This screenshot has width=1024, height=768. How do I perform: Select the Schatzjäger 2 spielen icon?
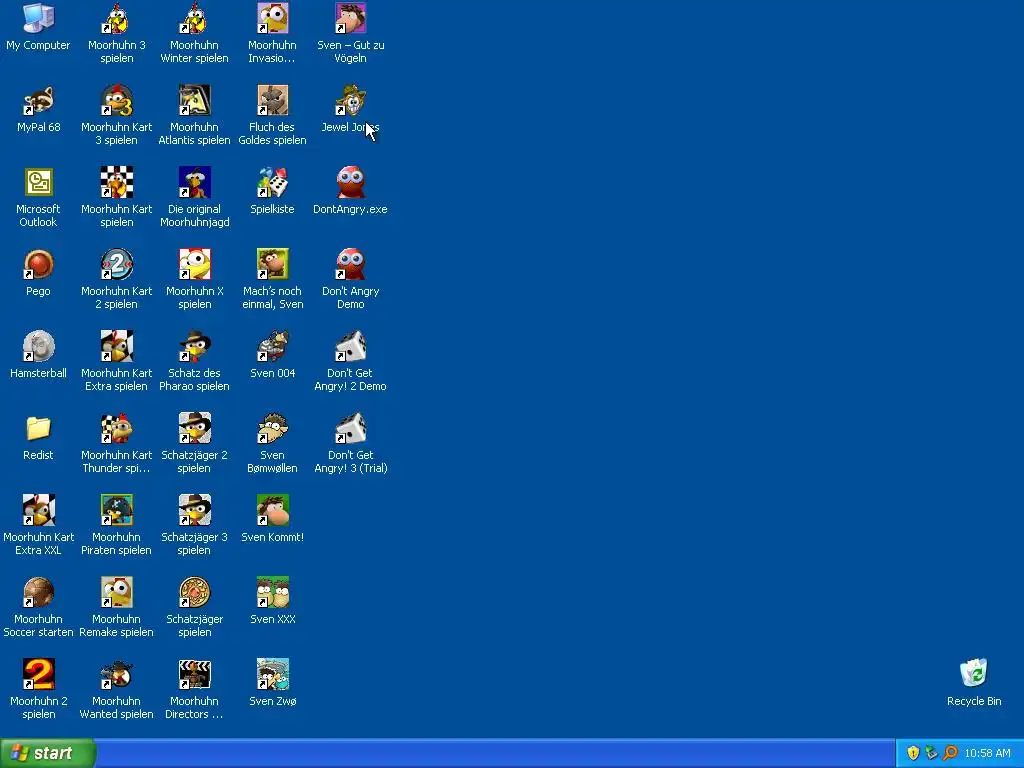pyautogui.click(x=195, y=428)
